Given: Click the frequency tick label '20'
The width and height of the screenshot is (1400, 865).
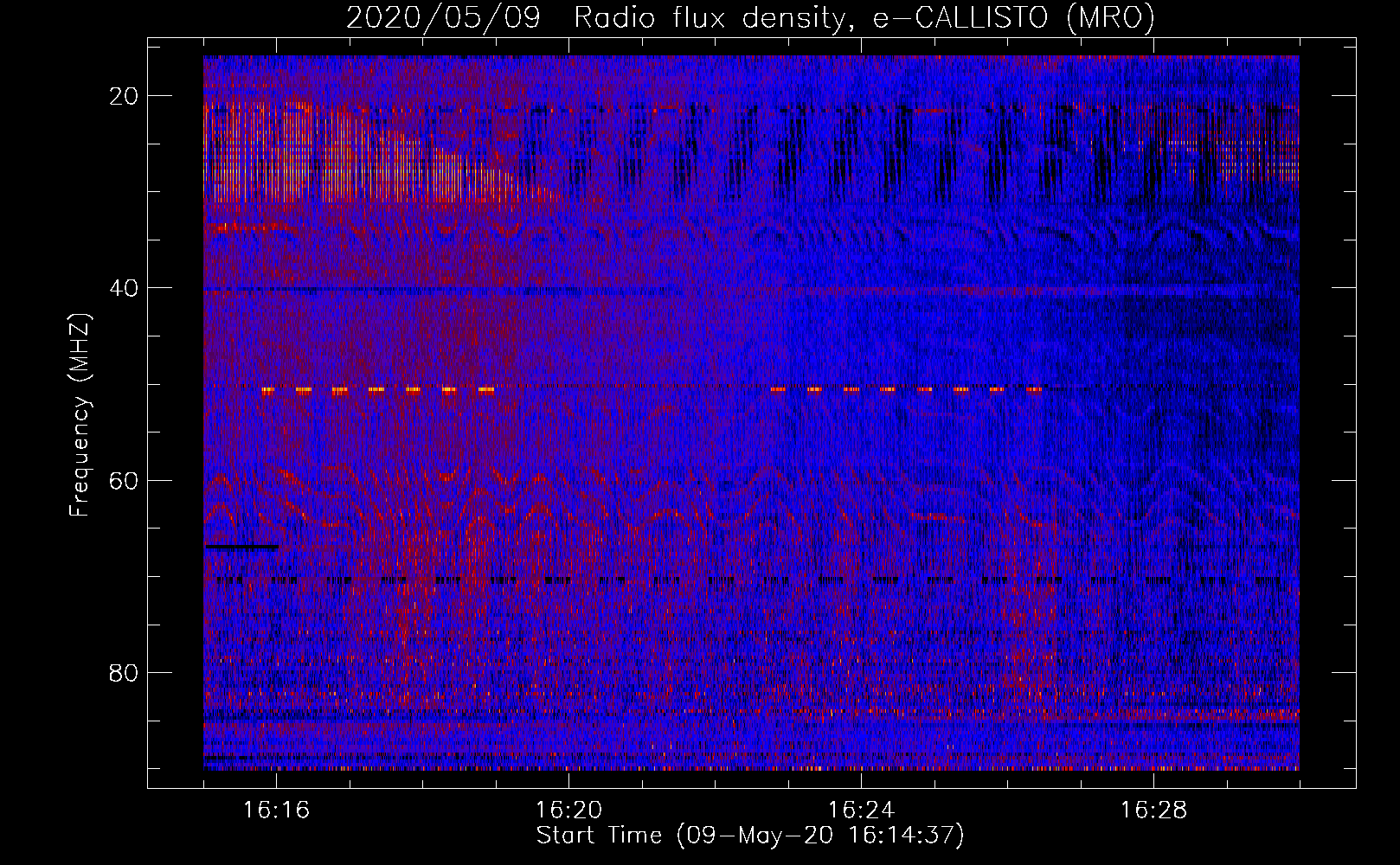Looking at the screenshot, I should coord(125,96).
